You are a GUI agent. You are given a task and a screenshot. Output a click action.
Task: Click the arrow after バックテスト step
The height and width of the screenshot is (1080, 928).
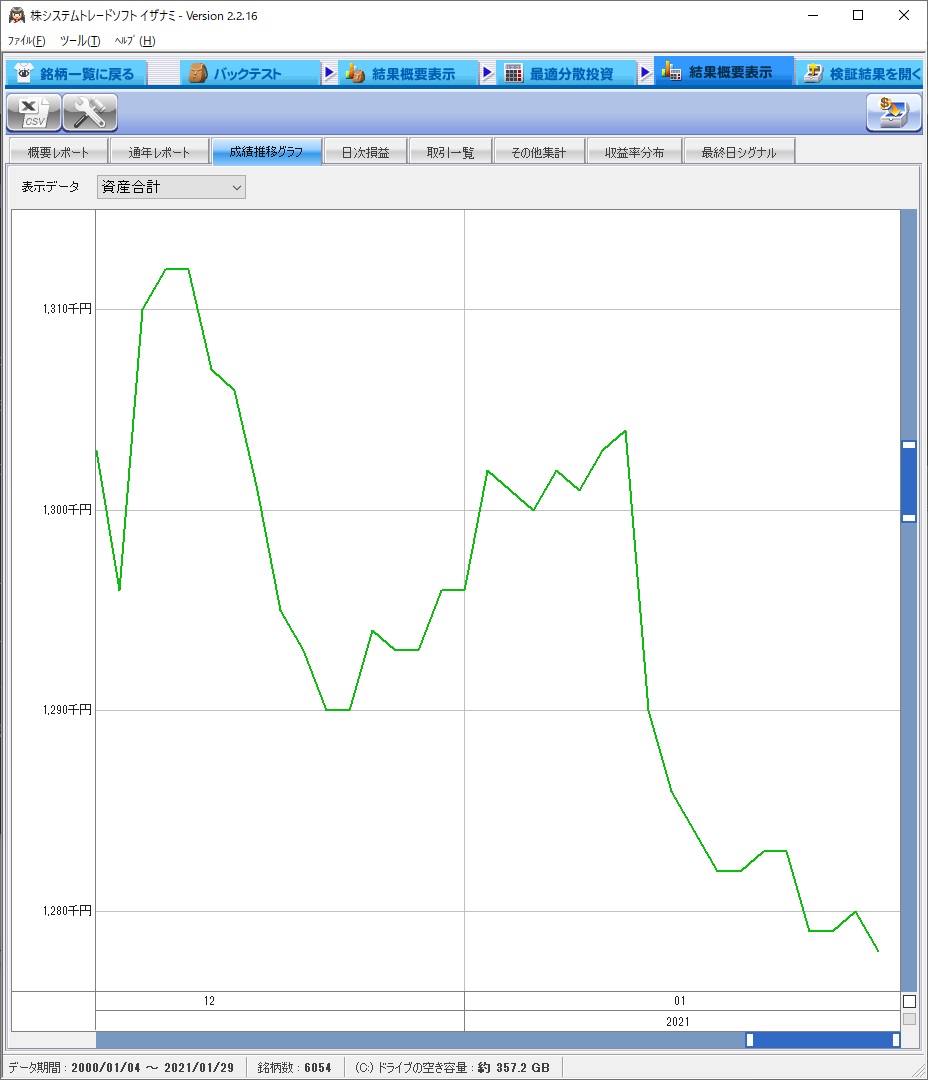click(329, 73)
